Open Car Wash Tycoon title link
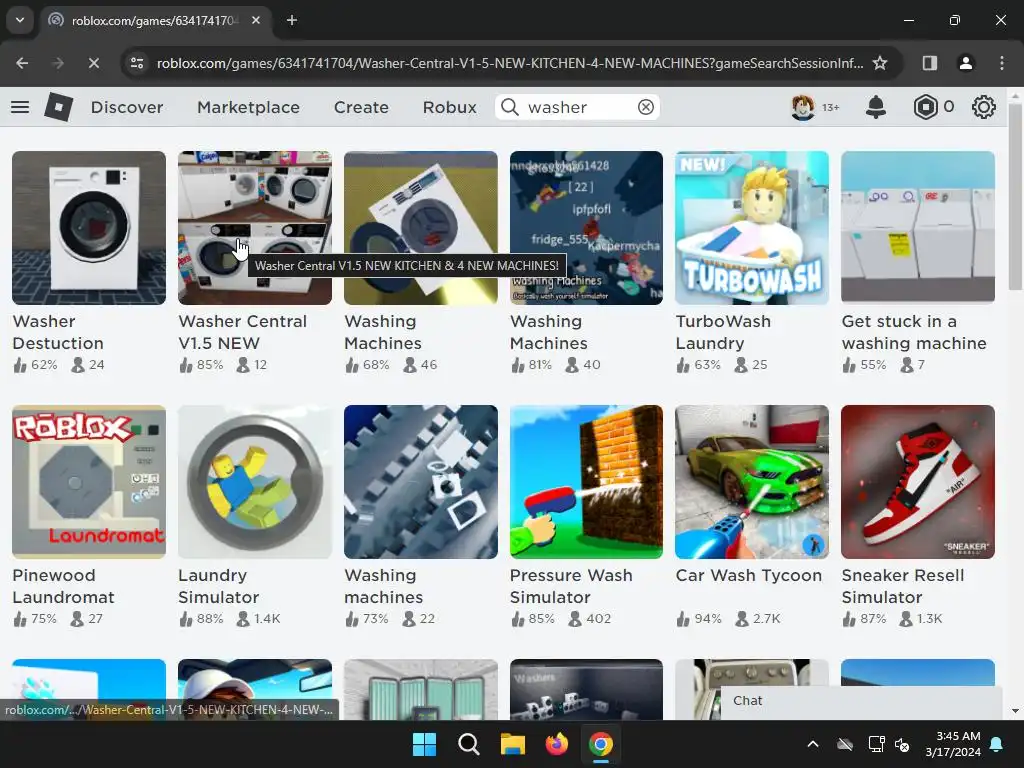Image resolution: width=1024 pixels, height=768 pixels. coord(748,575)
